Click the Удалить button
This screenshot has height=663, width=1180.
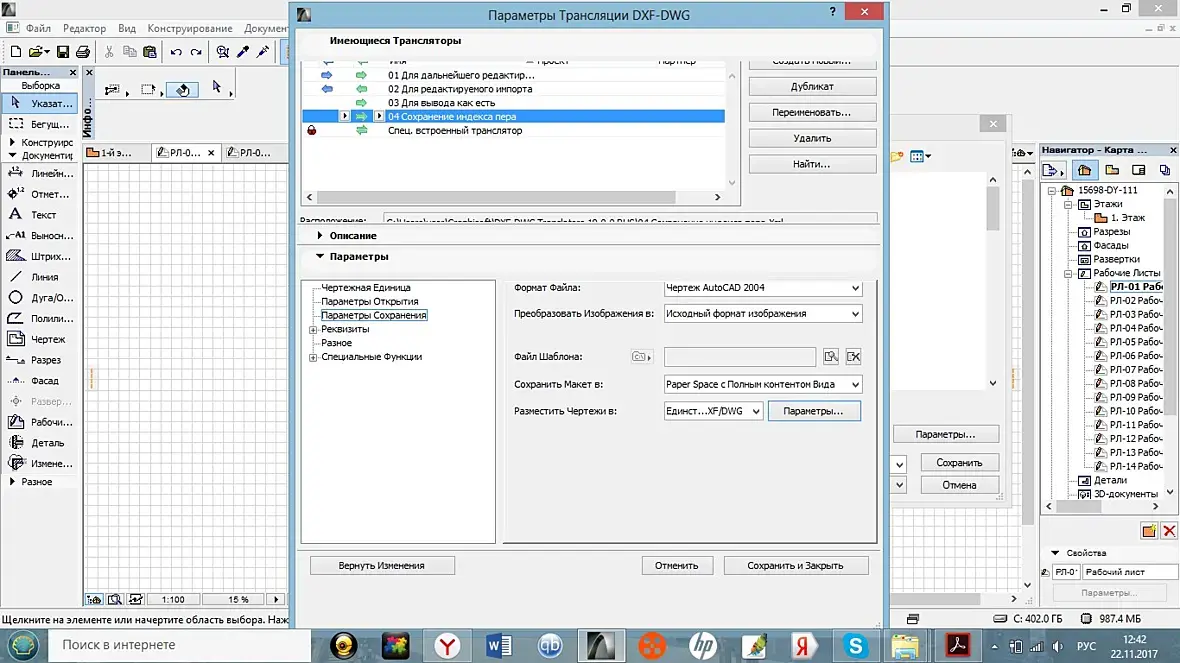coord(812,138)
